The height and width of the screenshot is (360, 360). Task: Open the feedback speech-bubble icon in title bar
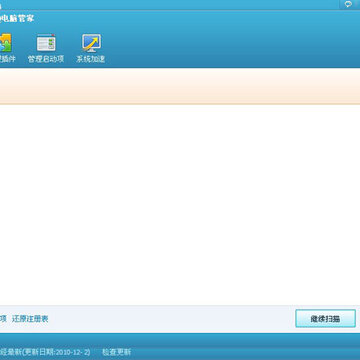348,4
